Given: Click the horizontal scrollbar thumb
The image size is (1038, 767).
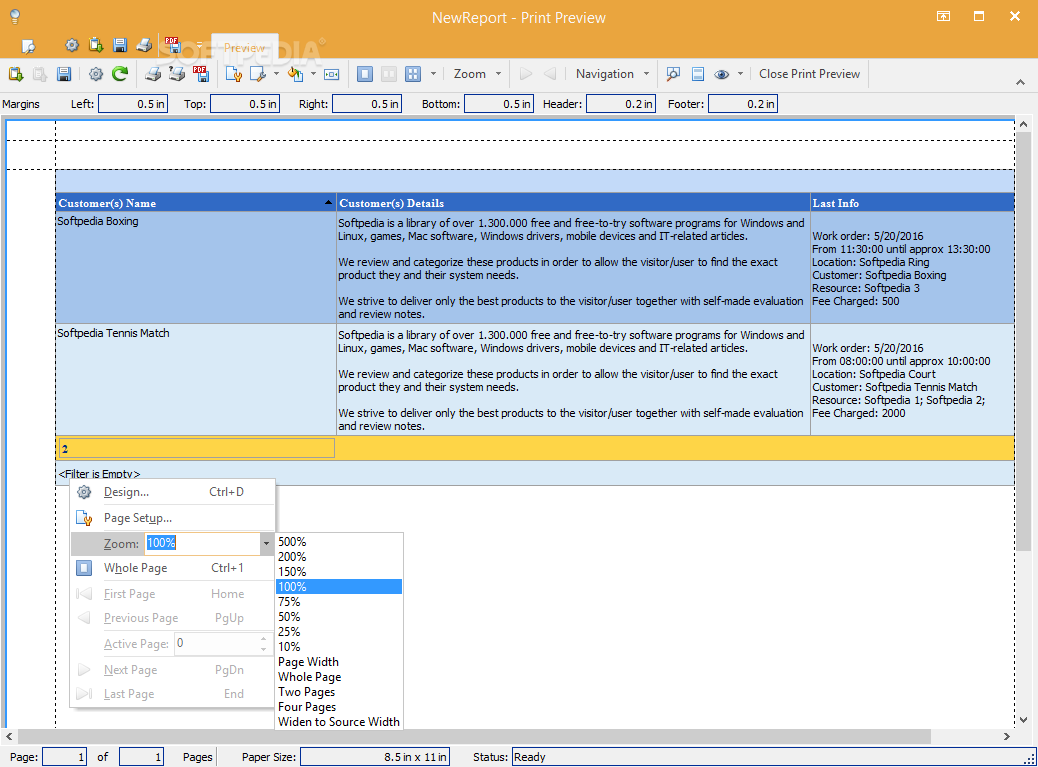Looking at the screenshot, I should (x=474, y=736).
